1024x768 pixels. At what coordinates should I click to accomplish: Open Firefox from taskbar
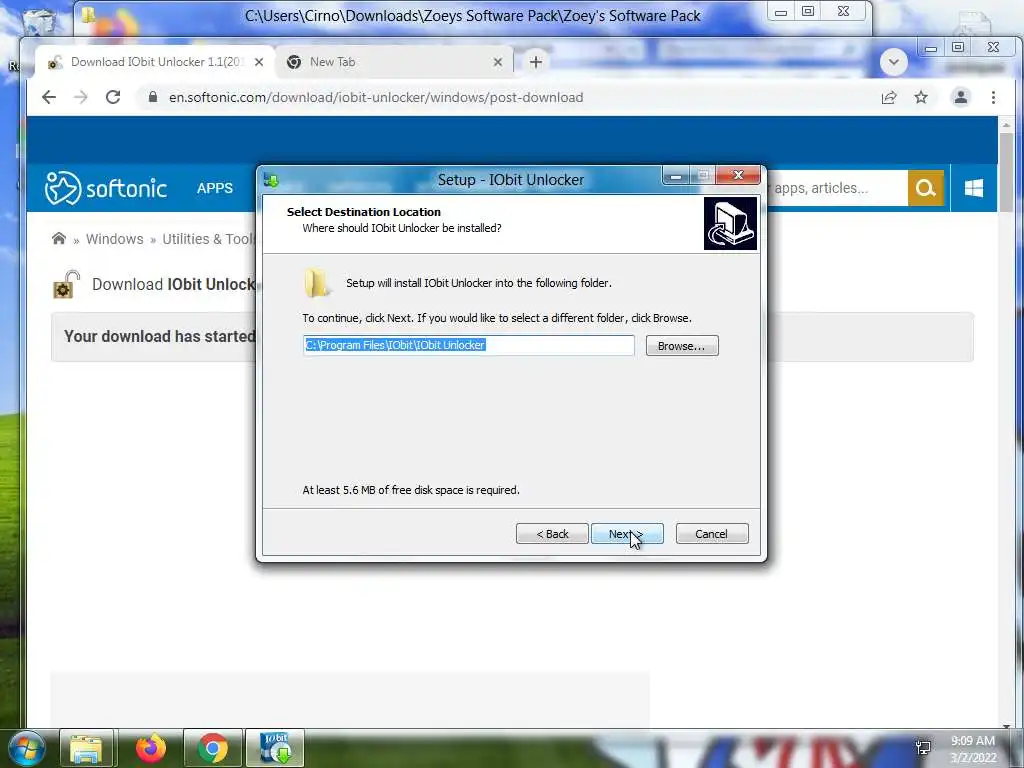coord(150,749)
